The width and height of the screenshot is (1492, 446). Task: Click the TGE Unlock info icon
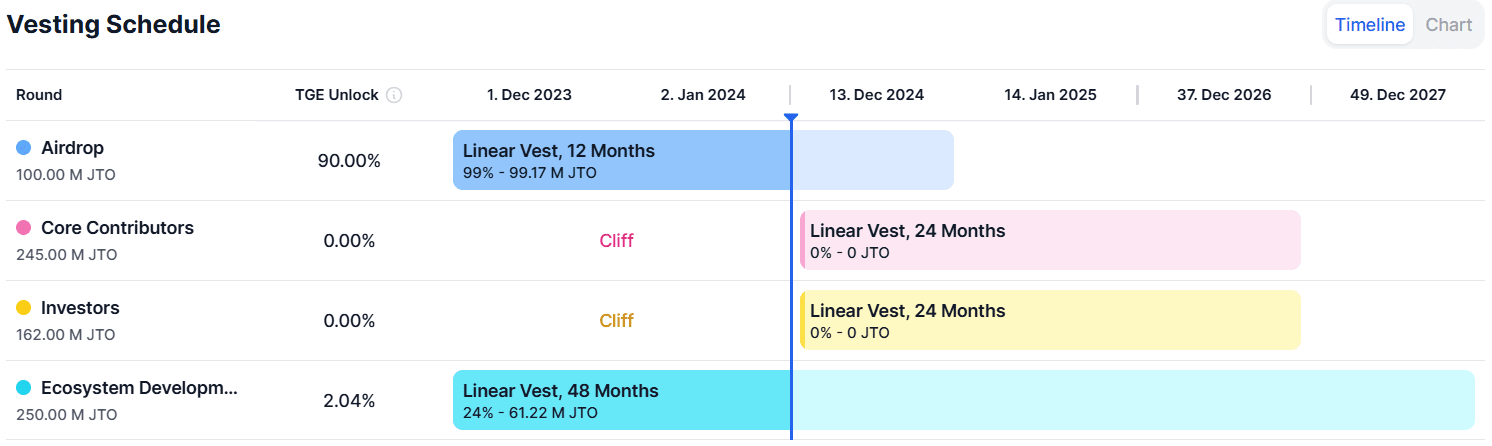[x=394, y=95]
